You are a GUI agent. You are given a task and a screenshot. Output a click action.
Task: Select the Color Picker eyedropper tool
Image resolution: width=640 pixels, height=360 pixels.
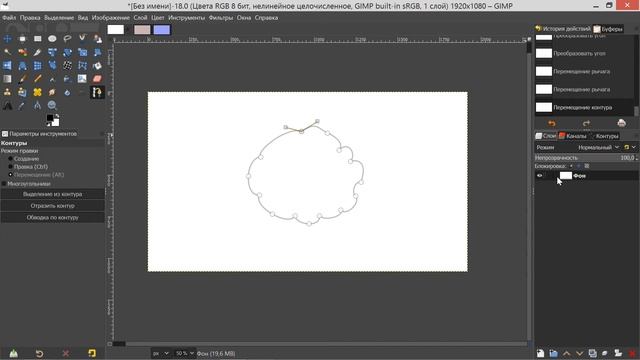(22, 106)
